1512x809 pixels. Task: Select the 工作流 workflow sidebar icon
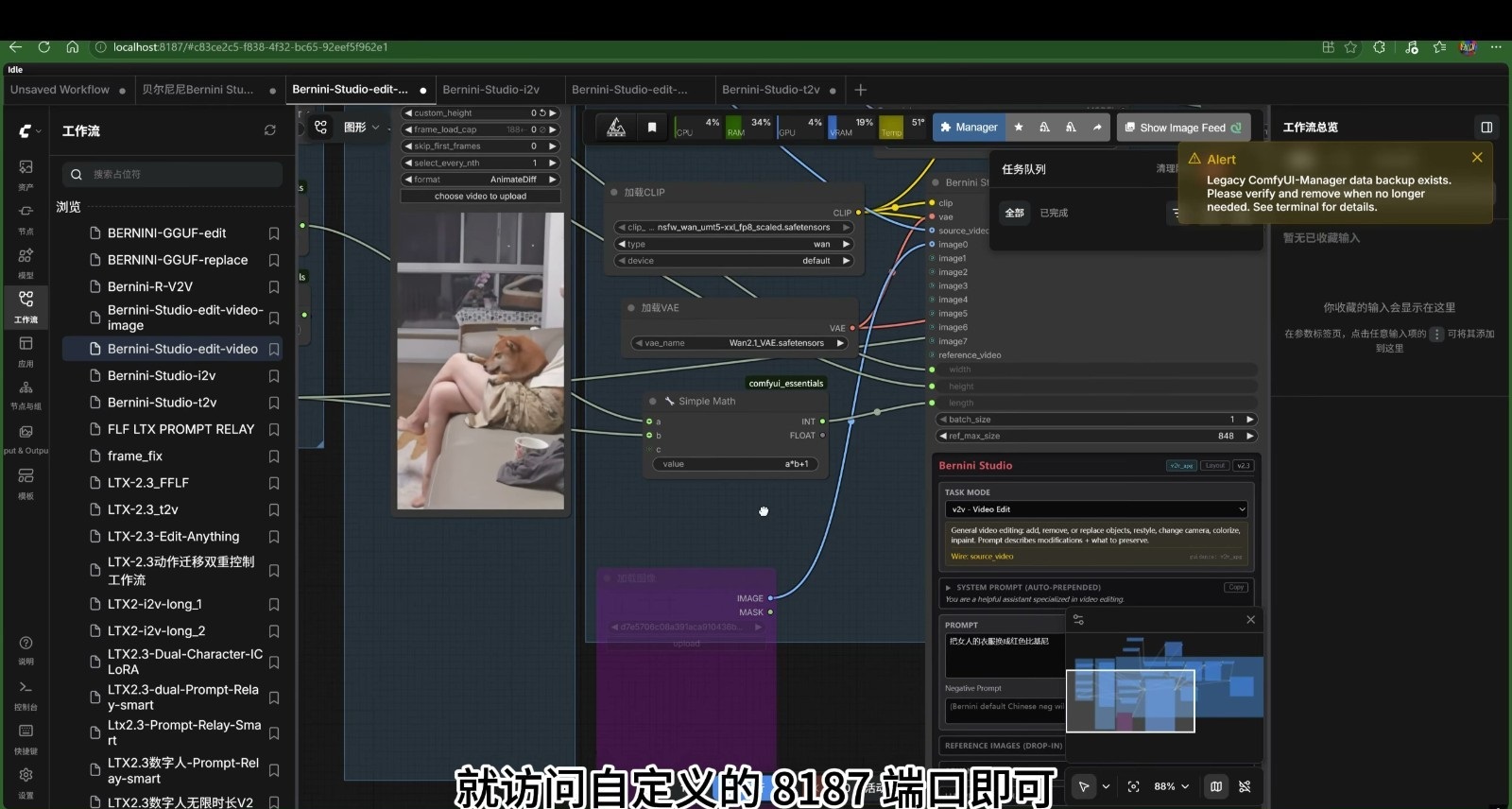26,306
